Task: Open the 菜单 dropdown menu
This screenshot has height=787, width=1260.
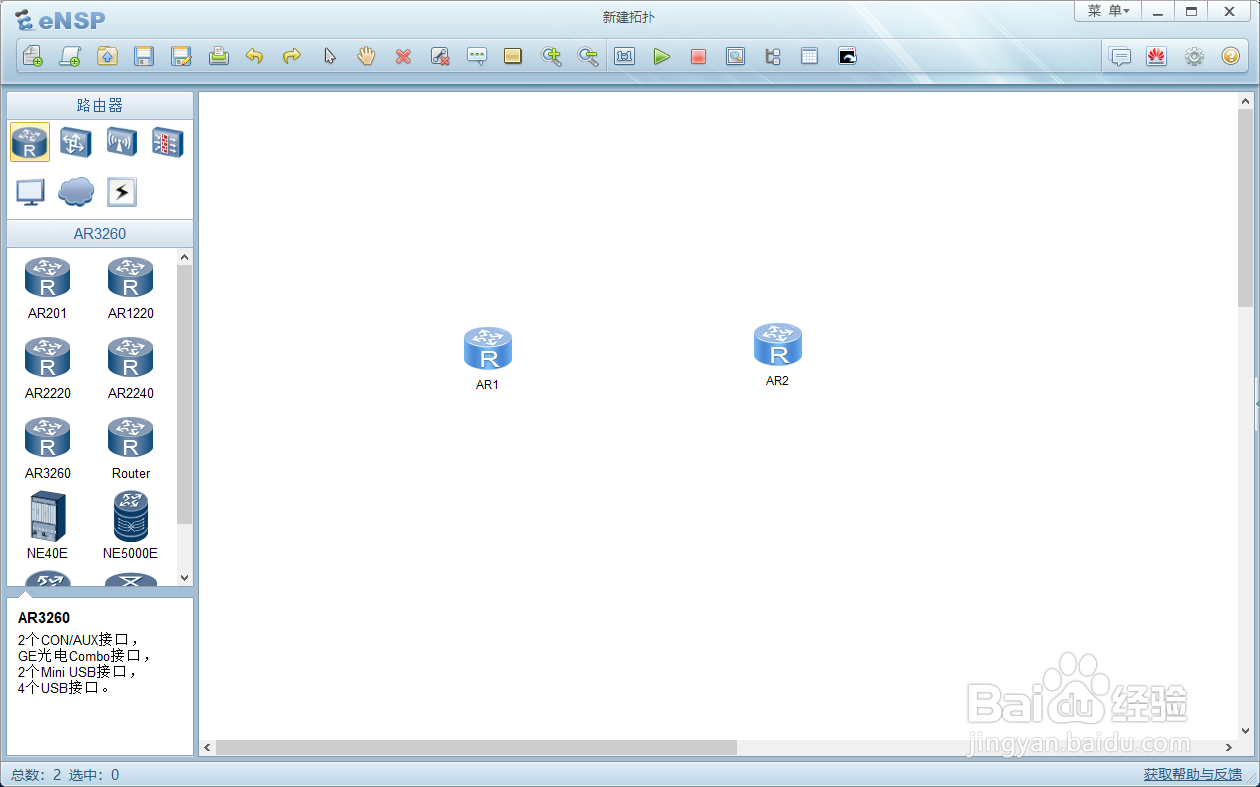Action: click(1108, 11)
